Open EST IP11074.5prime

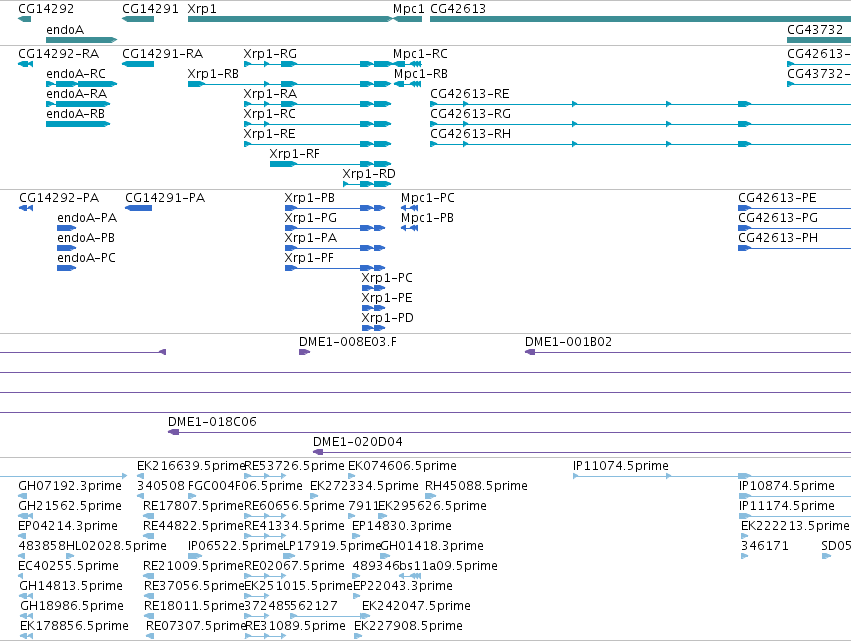click(x=621, y=466)
